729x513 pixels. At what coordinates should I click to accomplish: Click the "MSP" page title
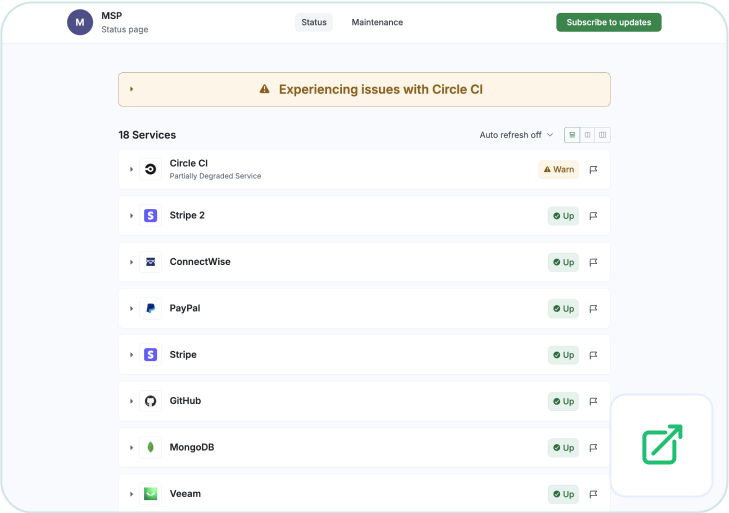click(112, 16)
